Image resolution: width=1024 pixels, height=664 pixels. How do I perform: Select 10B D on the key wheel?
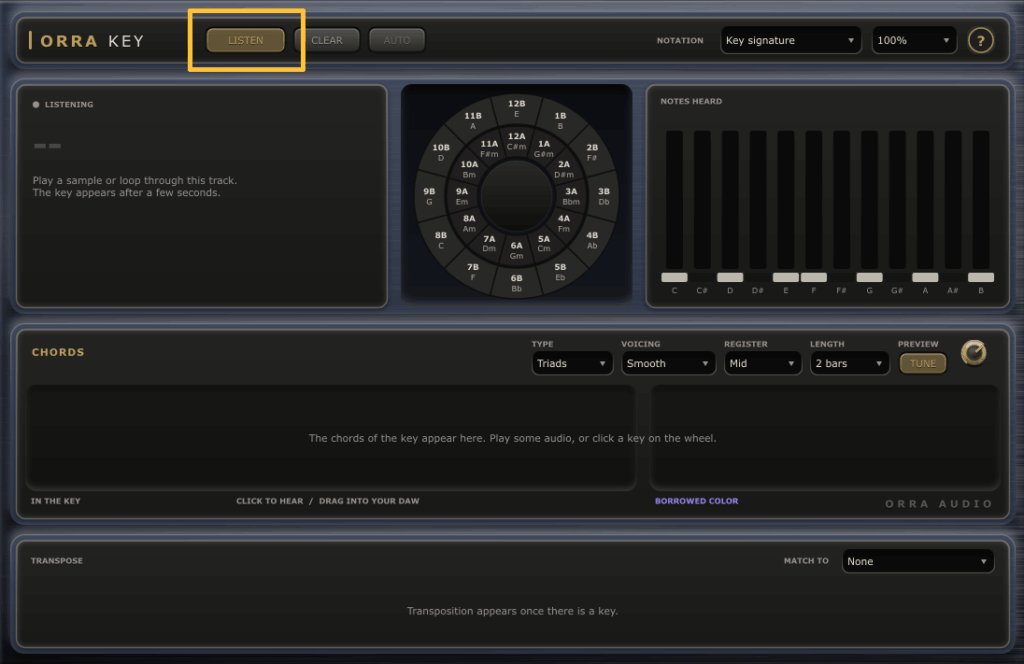coord(441,152)
